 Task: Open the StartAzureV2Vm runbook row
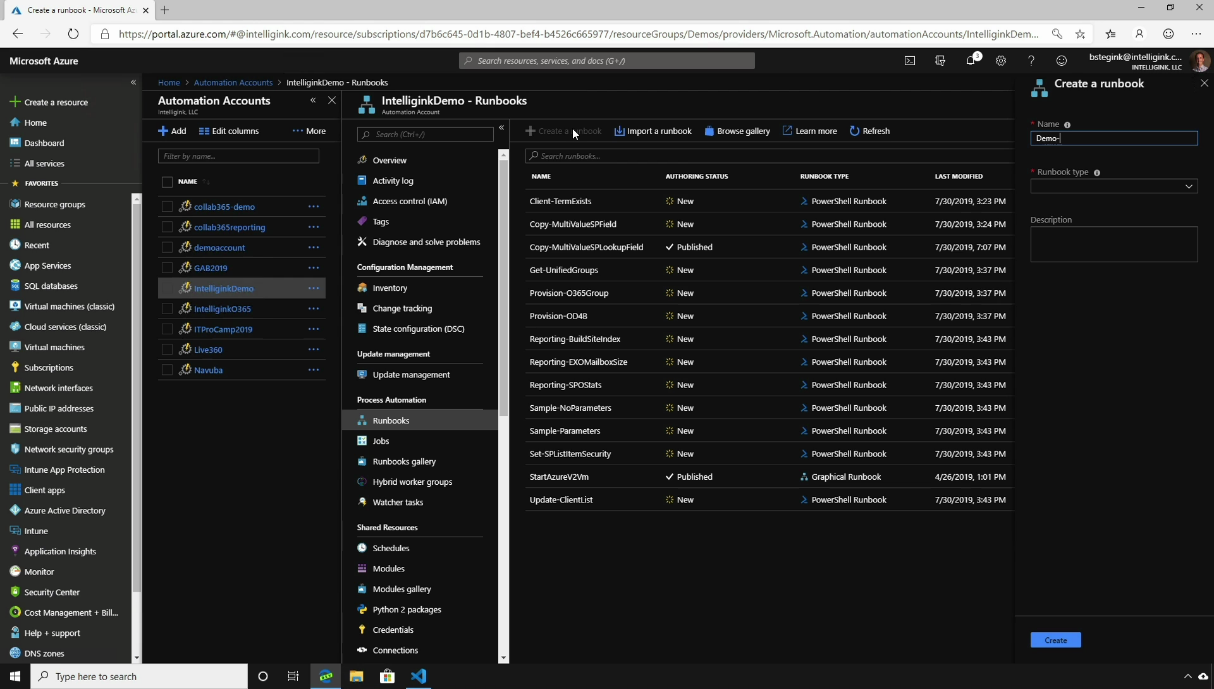click(768, 477)
